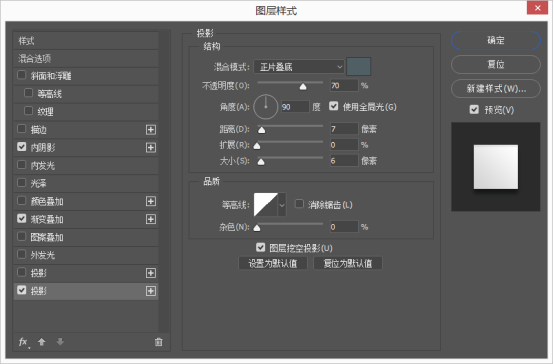Image resolution: width=554 pixels, height=364 pixels.
Task: Uncheck 图层挖空投影 option
Action: coord(260,247)
